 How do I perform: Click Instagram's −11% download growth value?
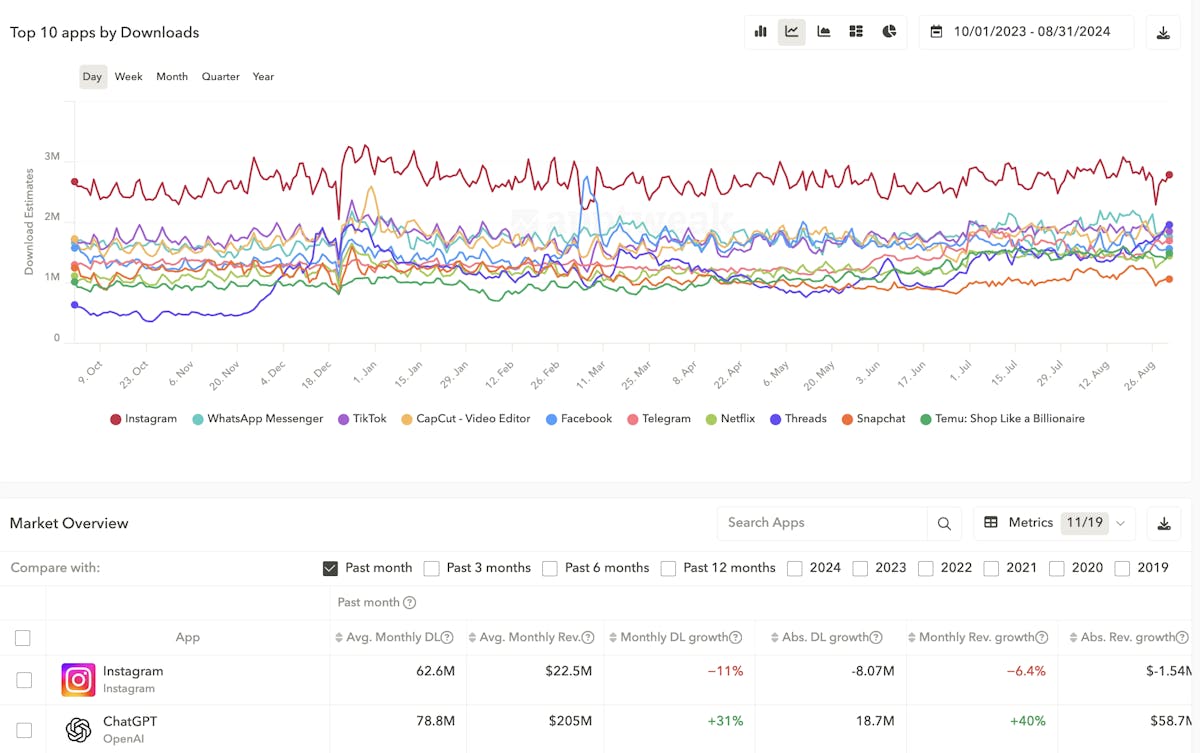pos(726,671)
